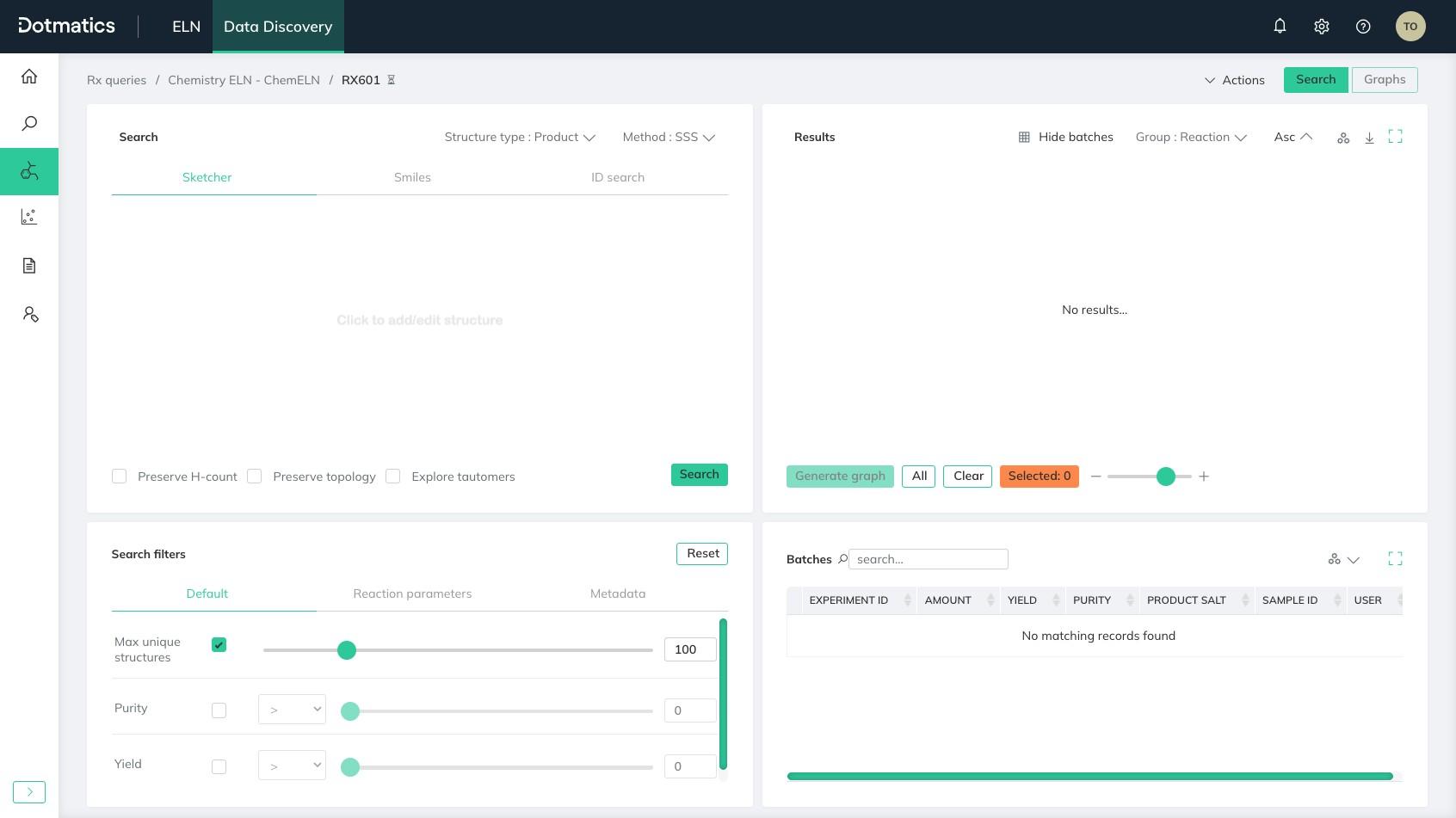Open the Actions dropdown menu
Image resolution: width=1456 pixels, height=818 pixels.
(1234, 80)
